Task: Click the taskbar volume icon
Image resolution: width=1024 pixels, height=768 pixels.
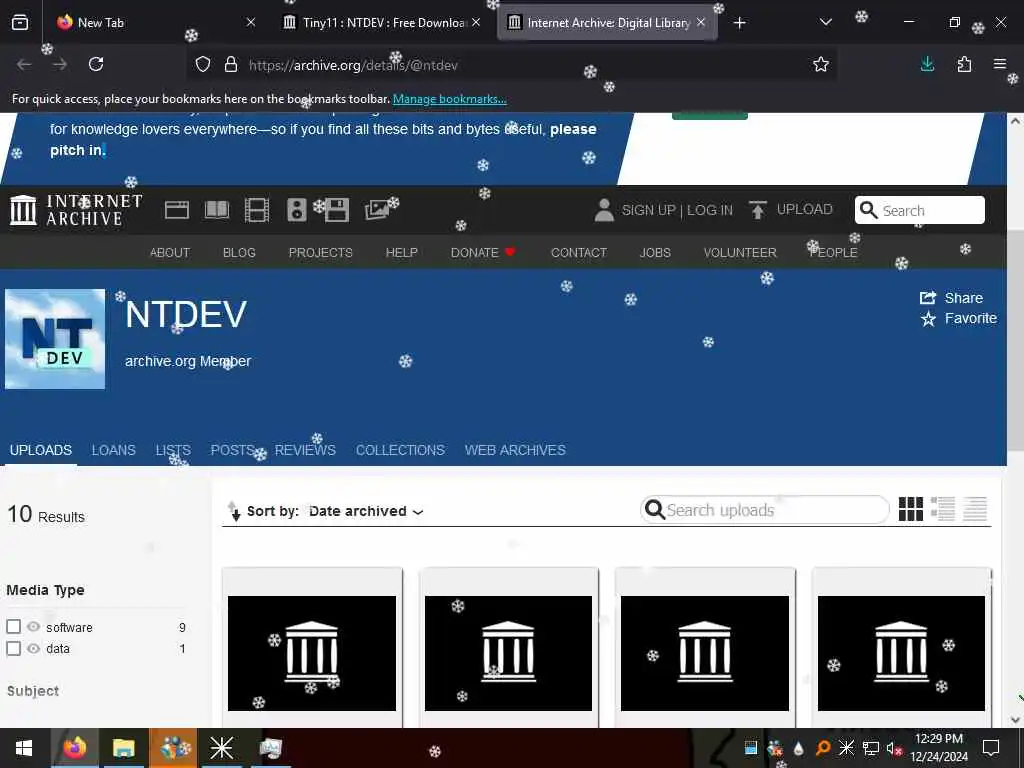Action: pos(893,748)
